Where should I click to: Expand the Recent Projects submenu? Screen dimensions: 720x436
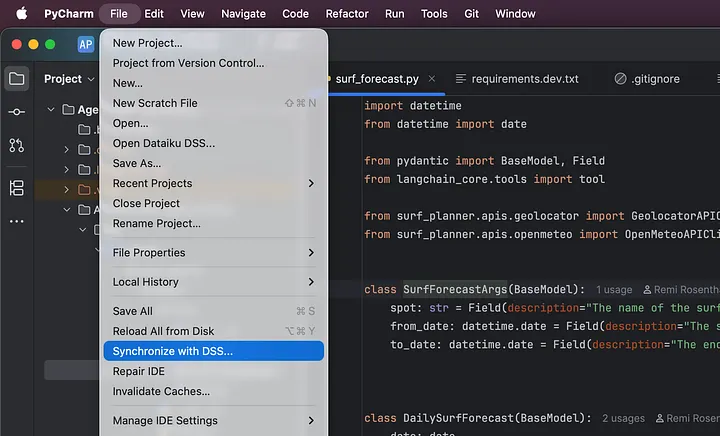[x=214, y=184]
